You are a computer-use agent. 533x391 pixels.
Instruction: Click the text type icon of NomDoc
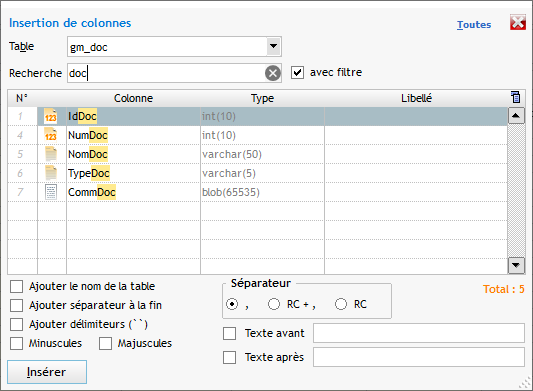51,154
